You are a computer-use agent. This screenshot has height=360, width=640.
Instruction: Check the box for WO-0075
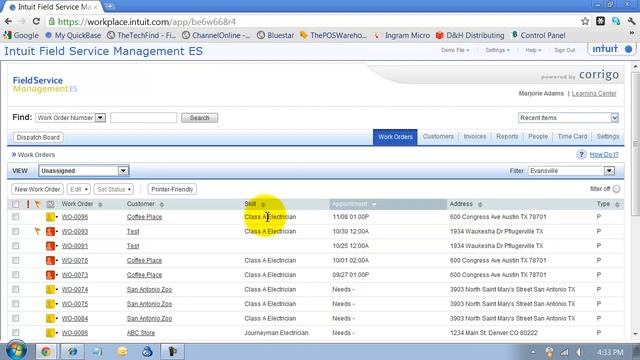16,304
